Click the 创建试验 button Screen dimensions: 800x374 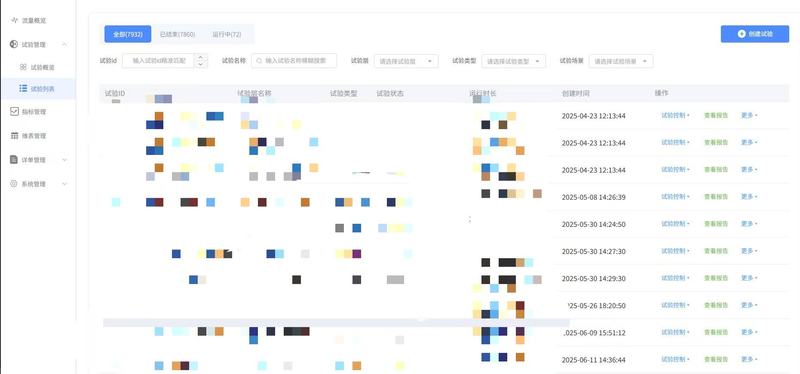[755, 34]
